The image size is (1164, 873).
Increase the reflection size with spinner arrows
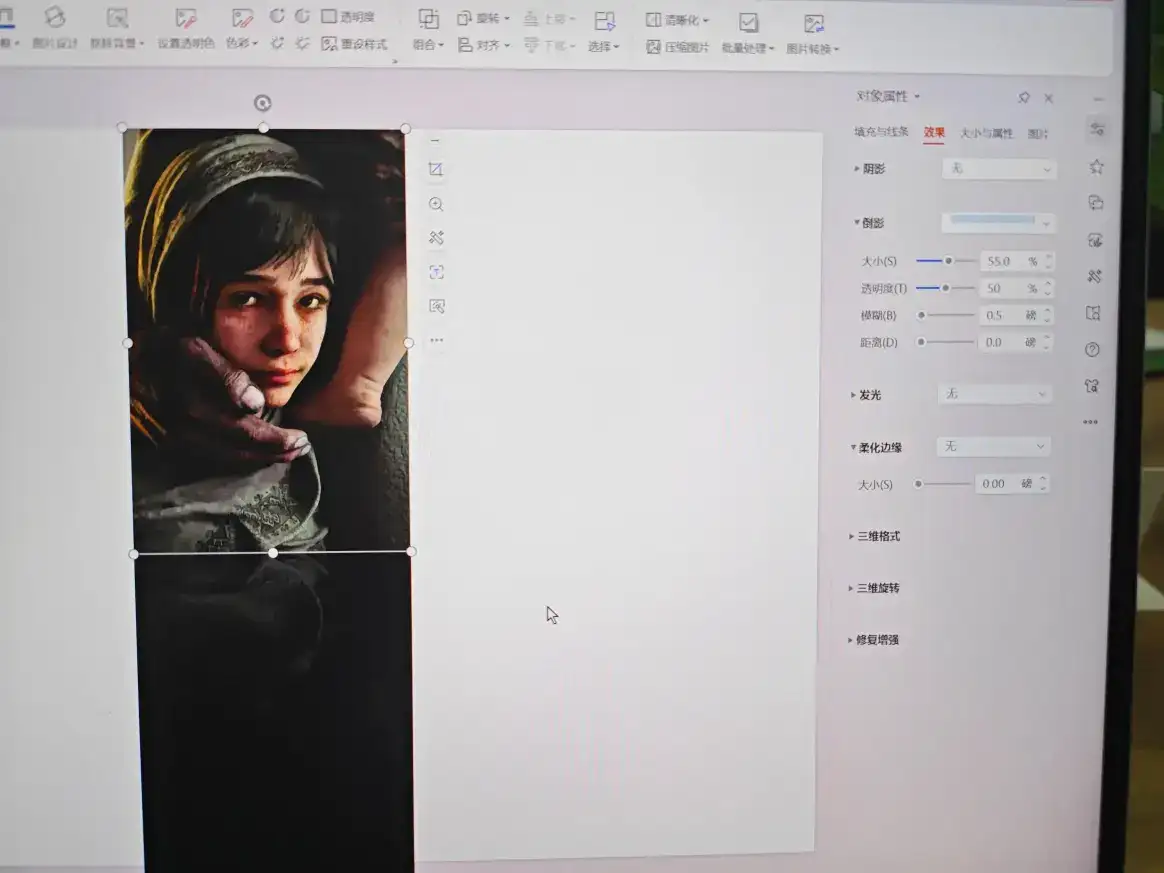point(1049,257)
